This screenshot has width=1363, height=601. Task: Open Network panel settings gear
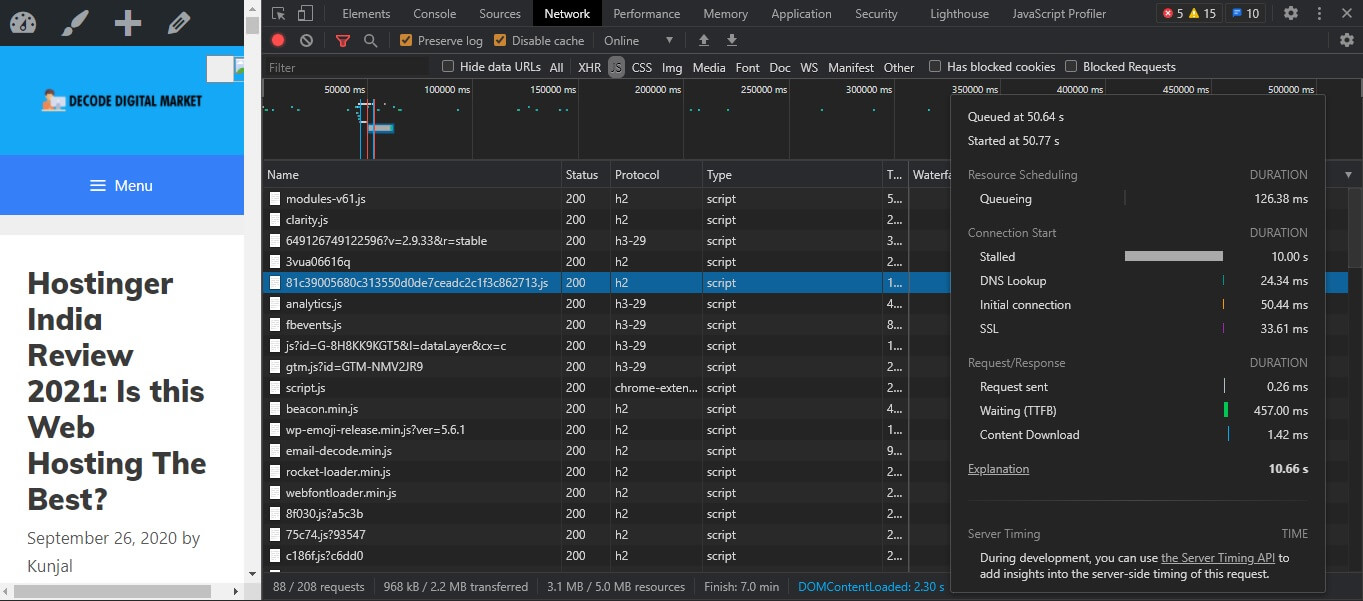pos(1347,40)
